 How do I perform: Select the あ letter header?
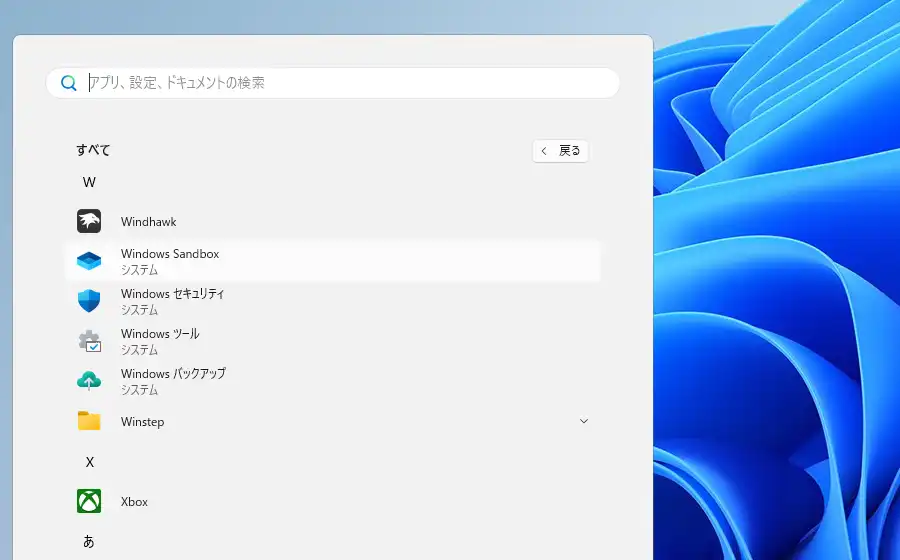[x=89, y=541]
